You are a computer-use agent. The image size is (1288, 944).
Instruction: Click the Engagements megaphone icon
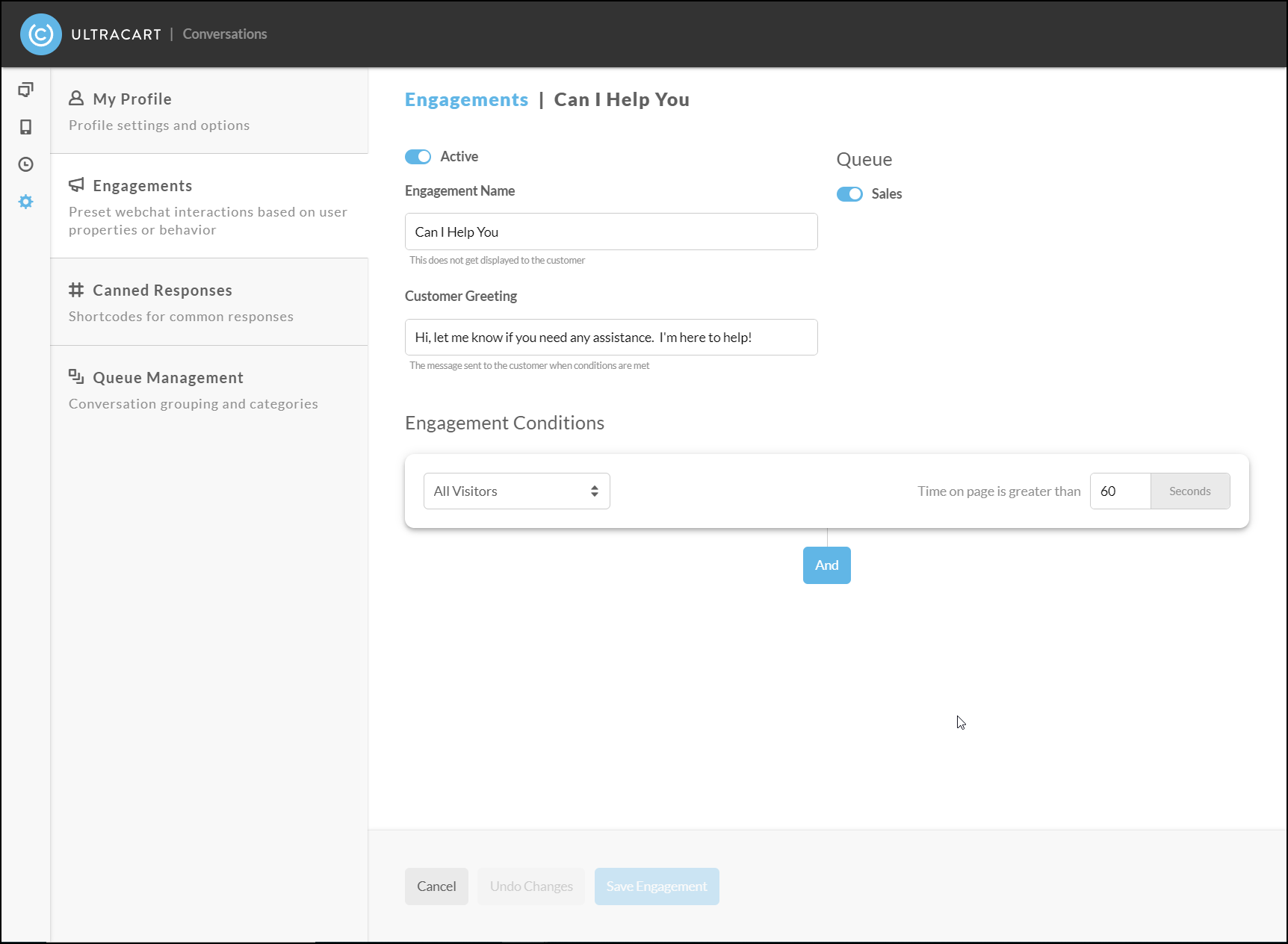coord(76,185)
